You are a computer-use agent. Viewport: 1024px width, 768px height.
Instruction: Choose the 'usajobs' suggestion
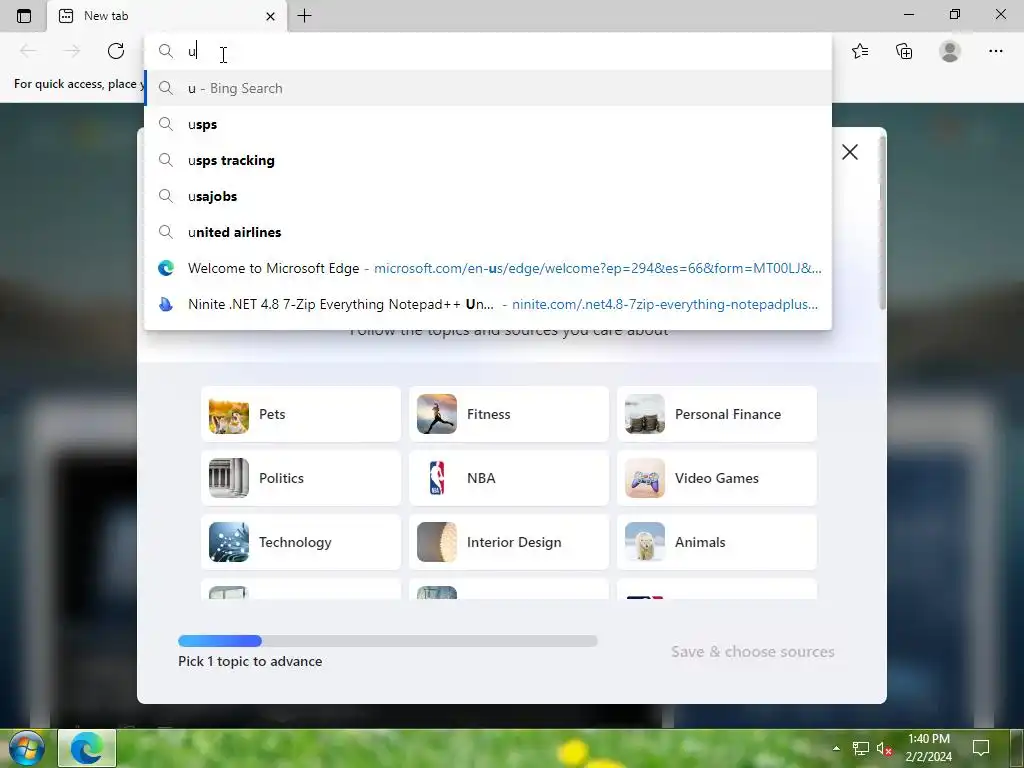488,196
